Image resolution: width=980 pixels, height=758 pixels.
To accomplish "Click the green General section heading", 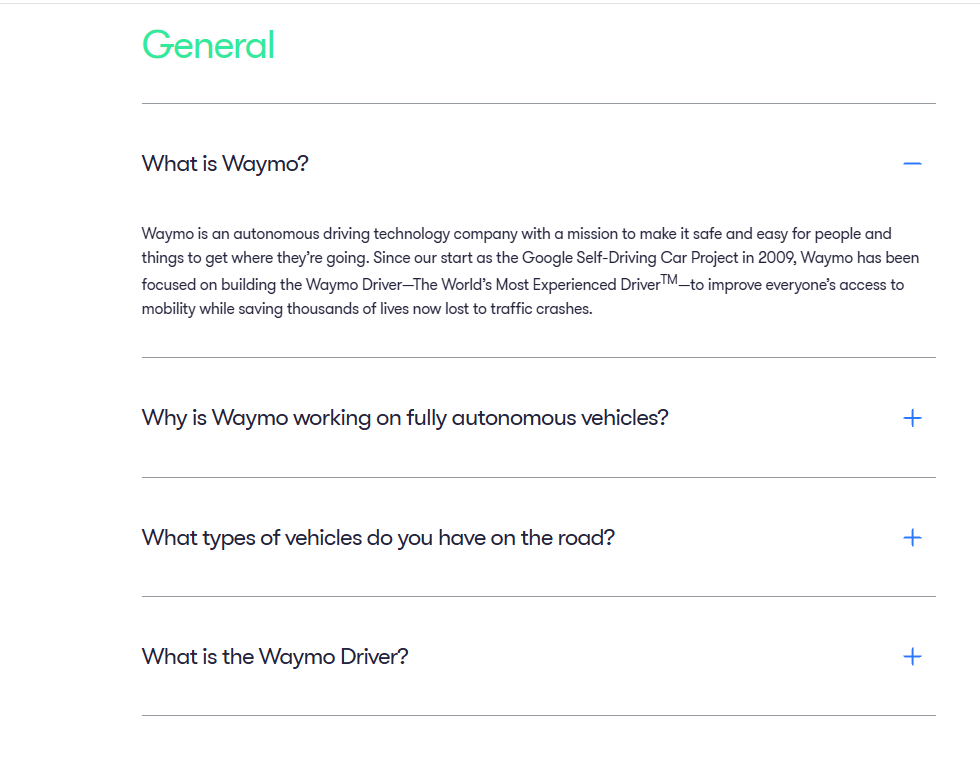I will [208, 45].
